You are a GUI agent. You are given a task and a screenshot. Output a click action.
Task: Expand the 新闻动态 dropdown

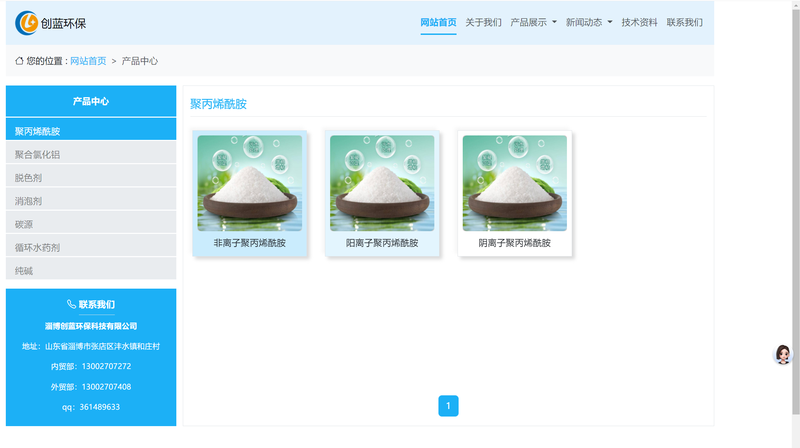589,22
